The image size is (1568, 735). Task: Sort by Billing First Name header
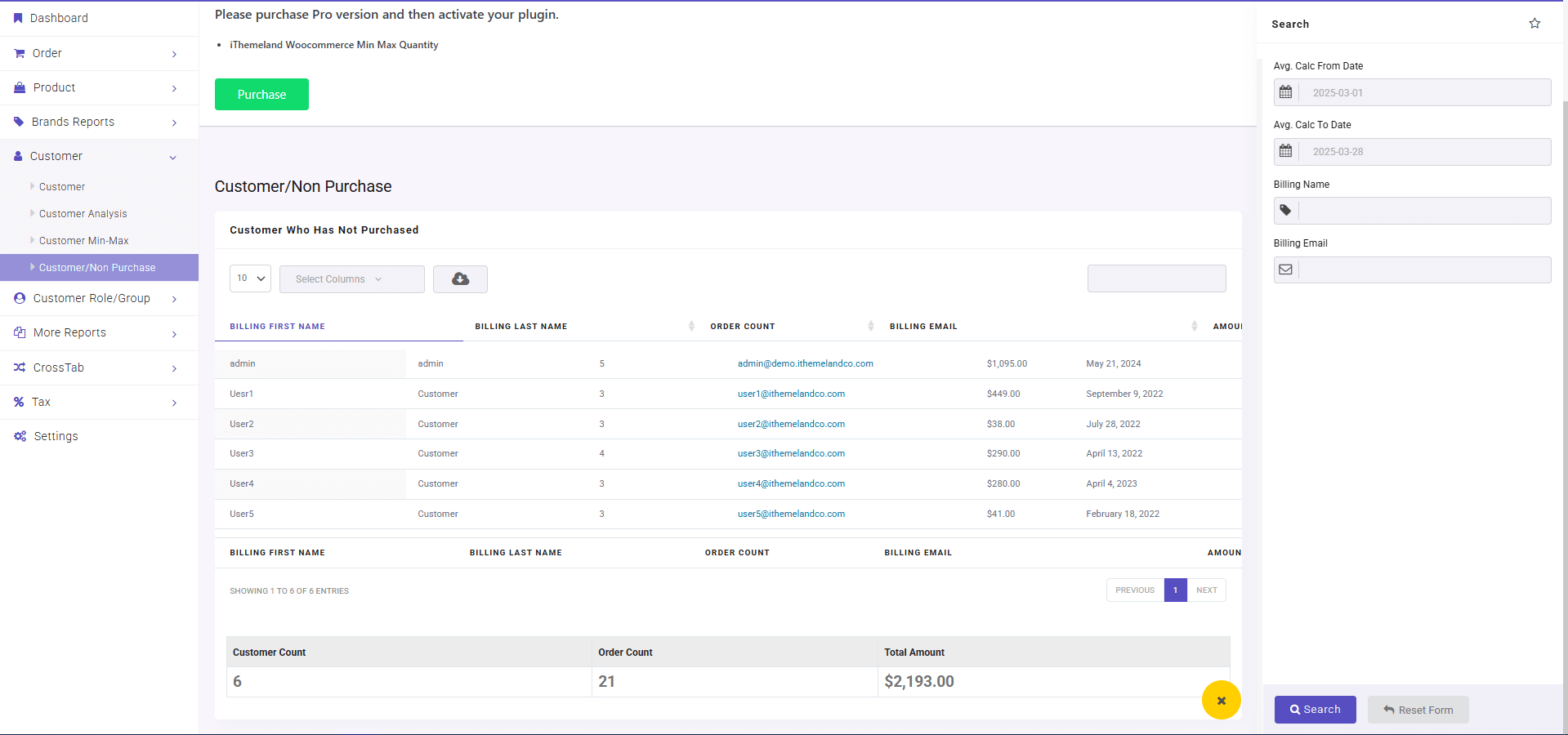(x=277, y=326)
